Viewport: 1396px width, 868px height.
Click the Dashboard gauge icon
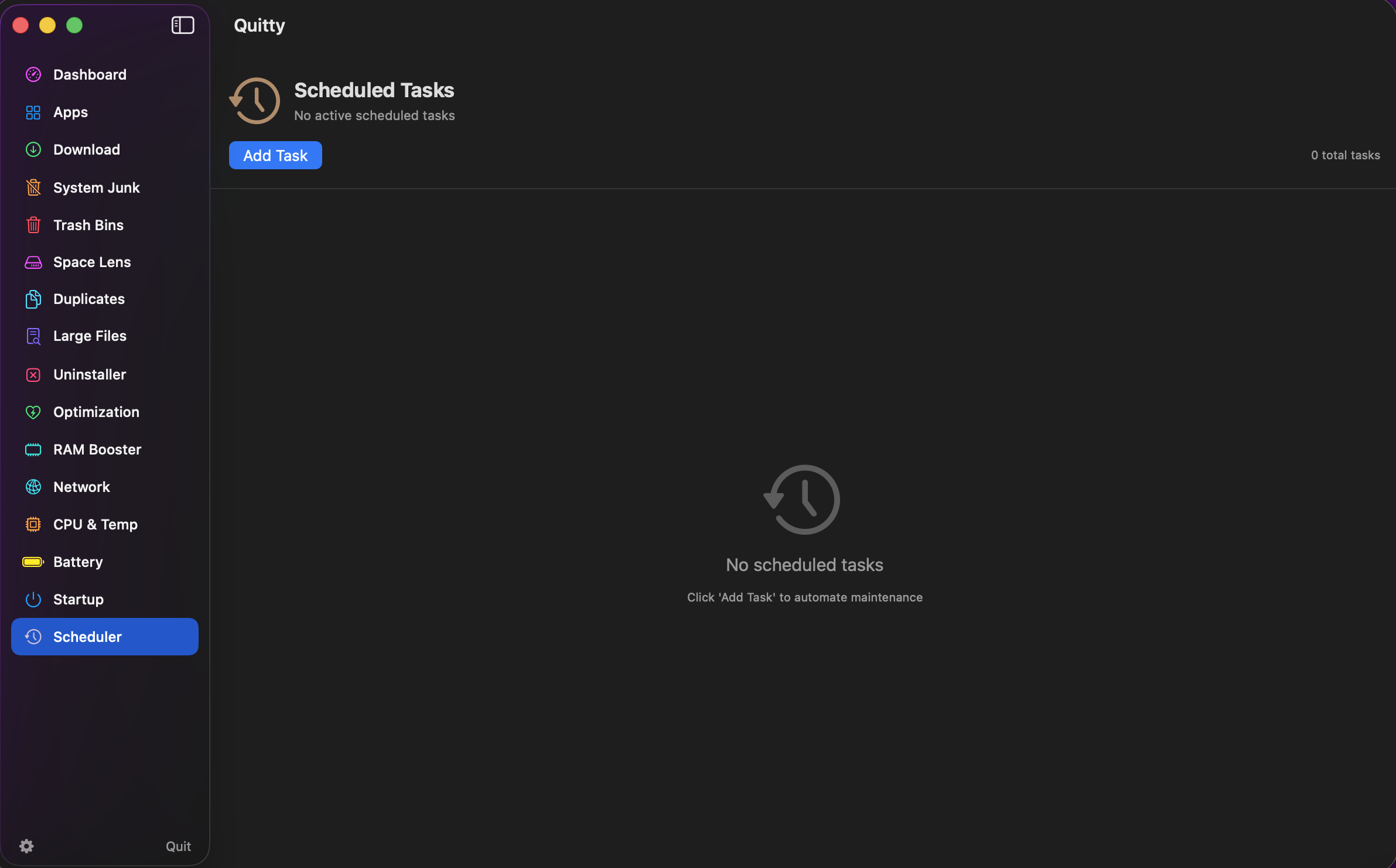coord(33,74)
